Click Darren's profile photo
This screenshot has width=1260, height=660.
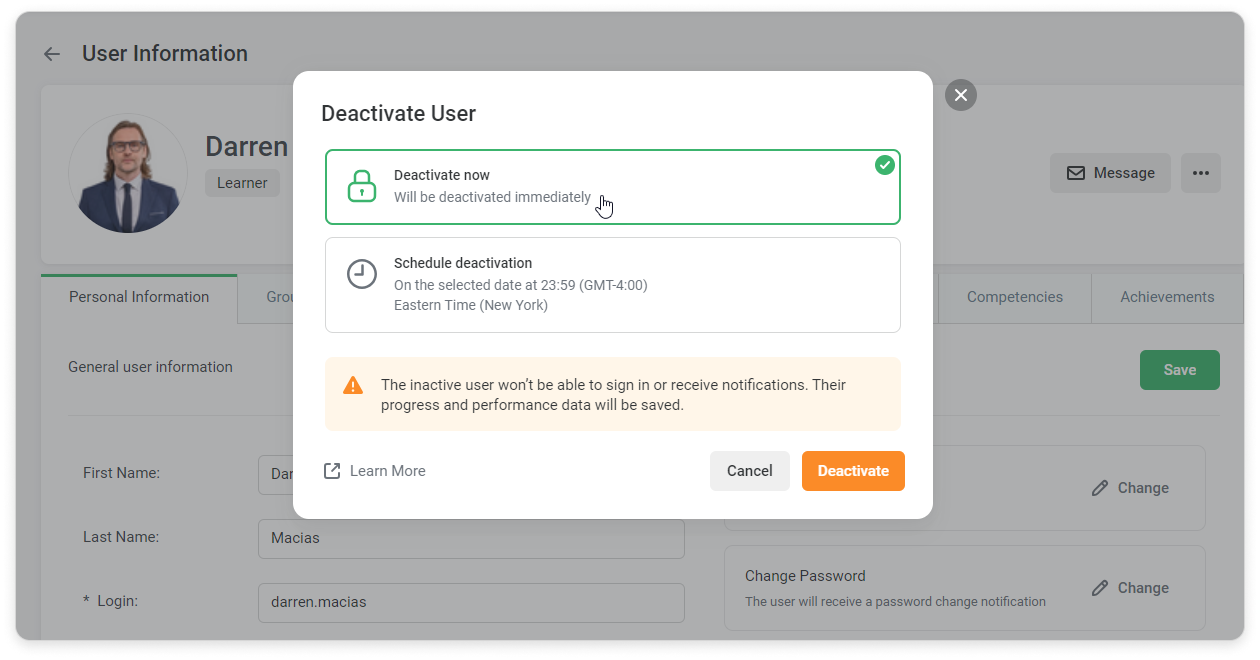click(x=128, y=173)
